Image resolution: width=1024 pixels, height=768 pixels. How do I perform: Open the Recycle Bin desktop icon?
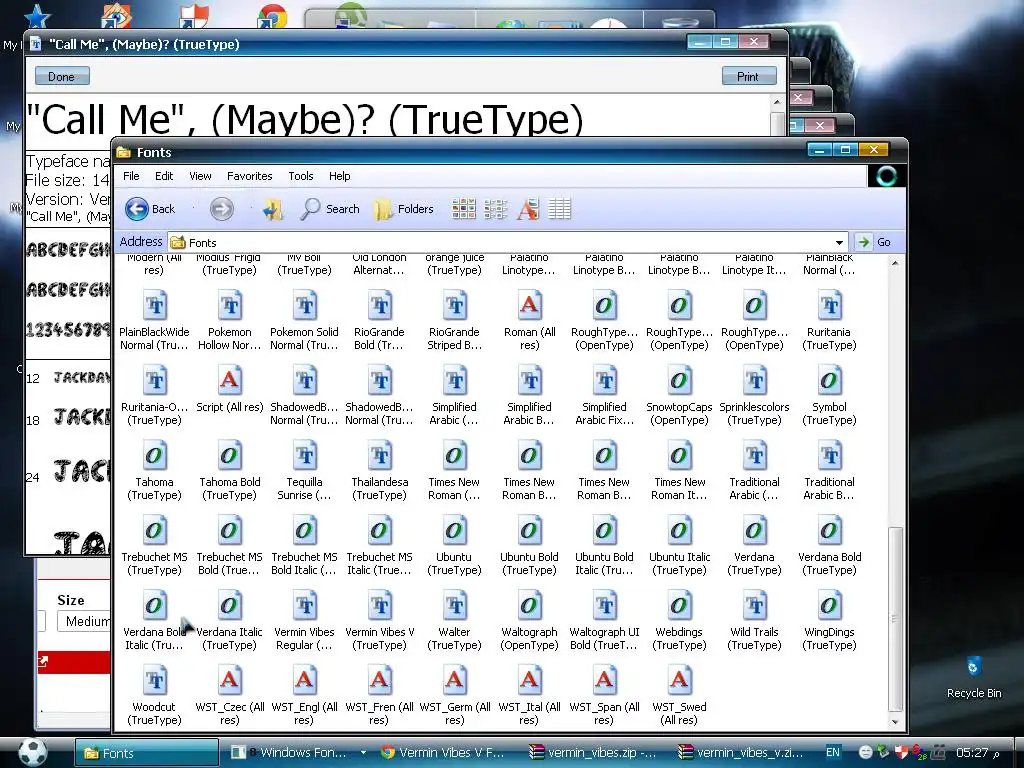click(x=973, y=677)
